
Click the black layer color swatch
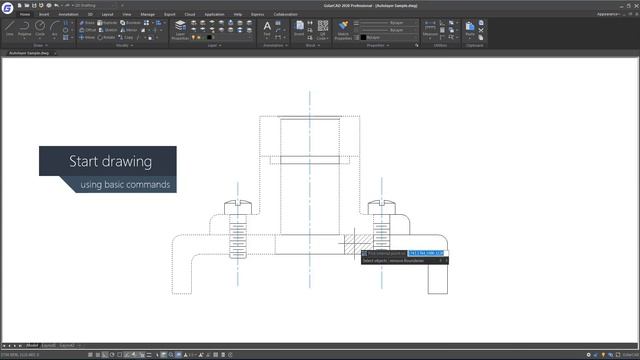pos(209,38)
